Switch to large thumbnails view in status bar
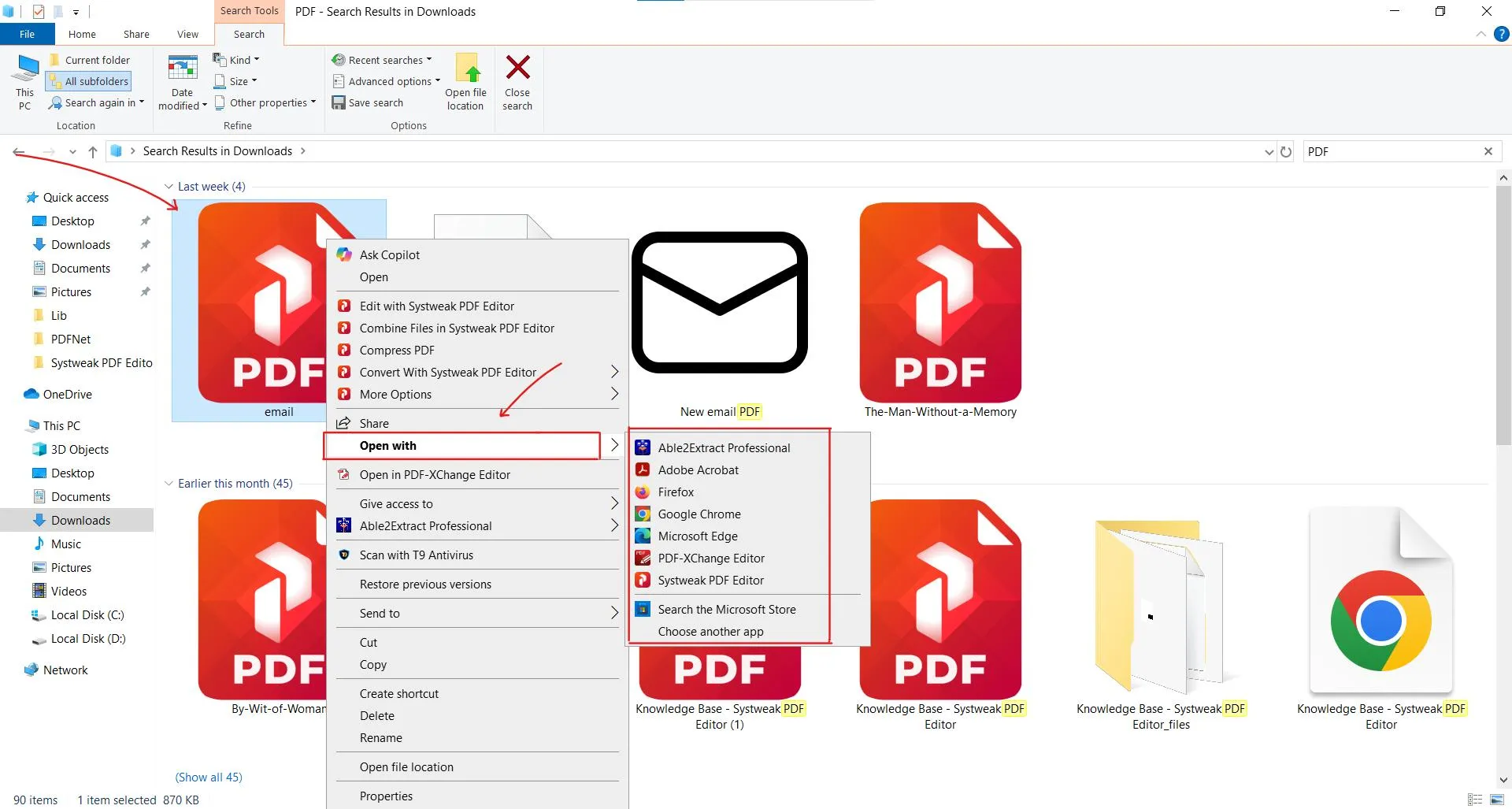 (1497, 800)
